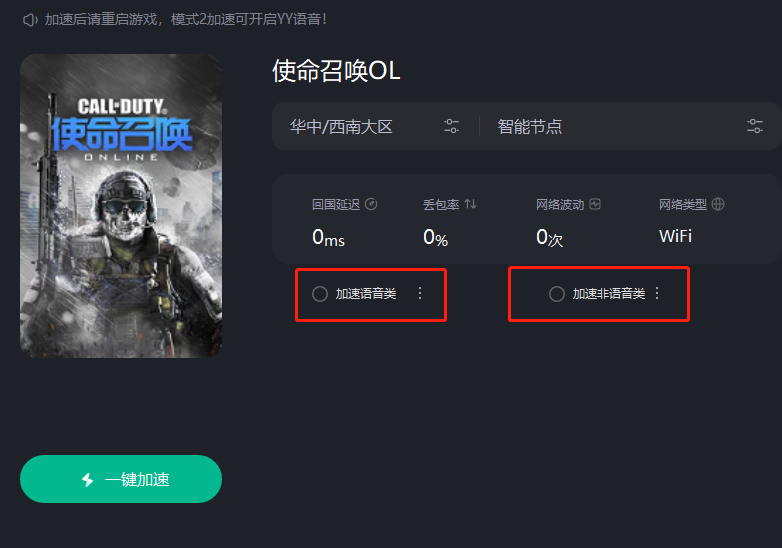This screenshot has height=548, width=782.
Task: Click the 使命召唤OL game title
Action: point(336,71)
